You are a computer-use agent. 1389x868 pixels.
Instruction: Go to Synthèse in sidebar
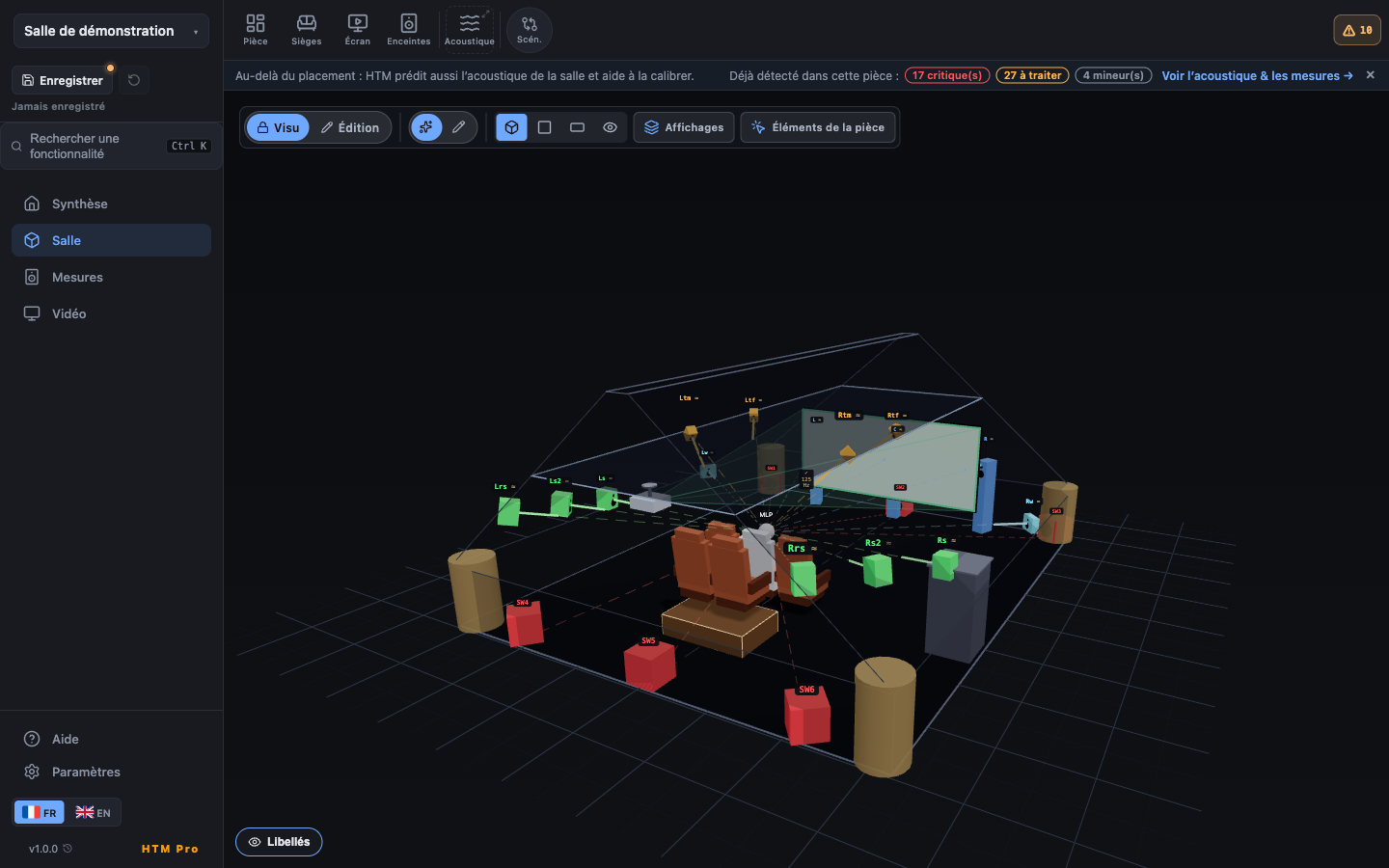pyautogui.click(x=111, y=203)
